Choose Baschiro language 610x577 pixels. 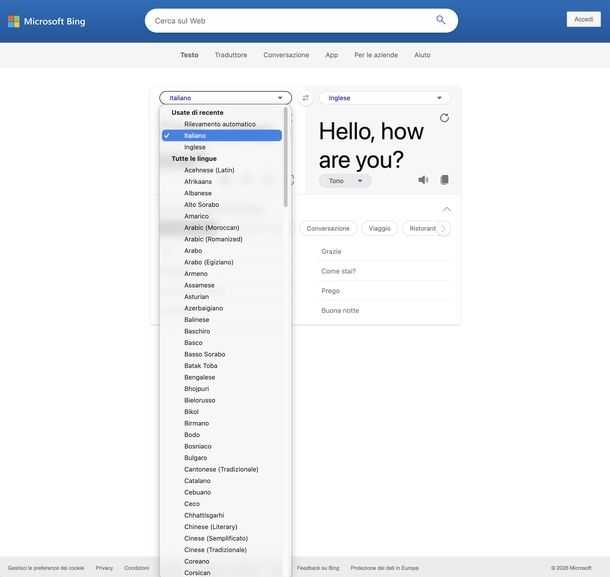coord(222,331)
